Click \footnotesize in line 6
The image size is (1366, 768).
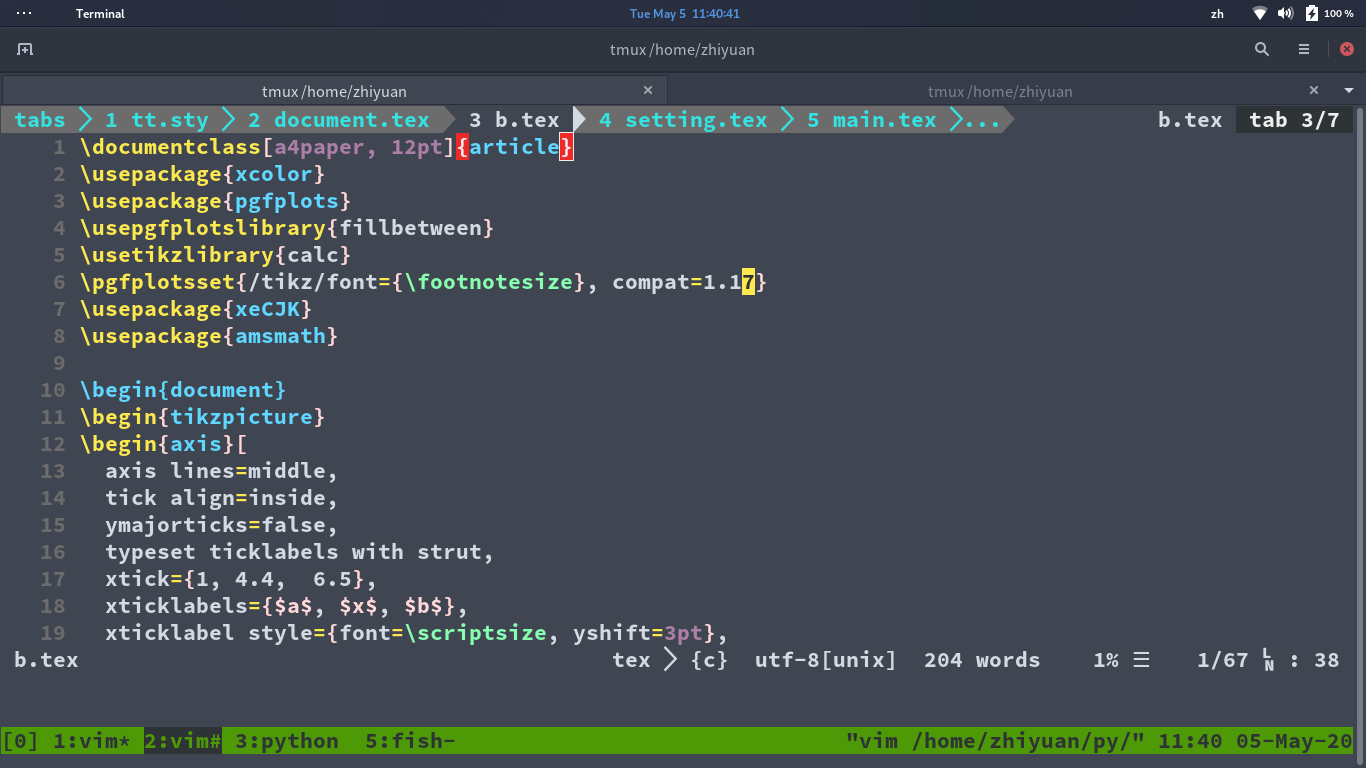[x=488, y=282]
